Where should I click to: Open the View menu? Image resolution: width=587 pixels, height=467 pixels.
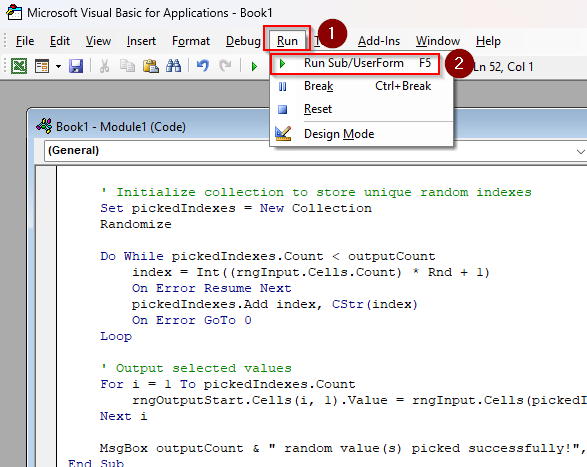(x=98, y=41)
